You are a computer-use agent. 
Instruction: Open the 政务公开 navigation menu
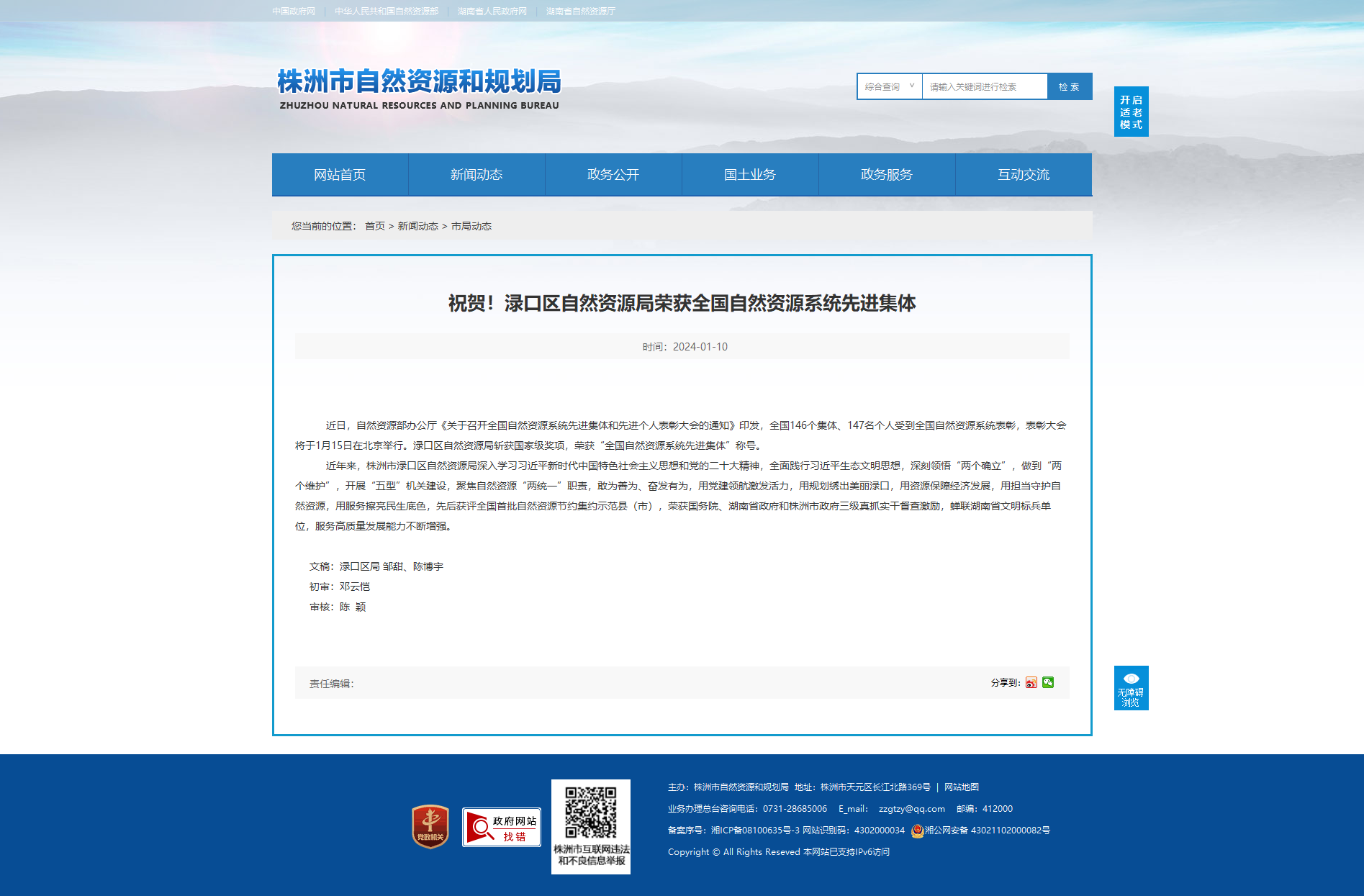point(613,174)
